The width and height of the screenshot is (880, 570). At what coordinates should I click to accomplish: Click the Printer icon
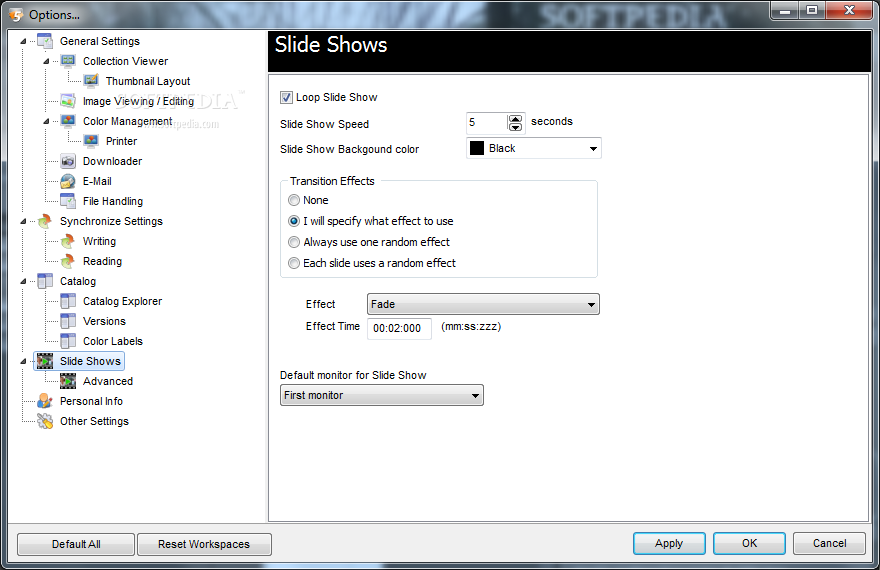91,141
